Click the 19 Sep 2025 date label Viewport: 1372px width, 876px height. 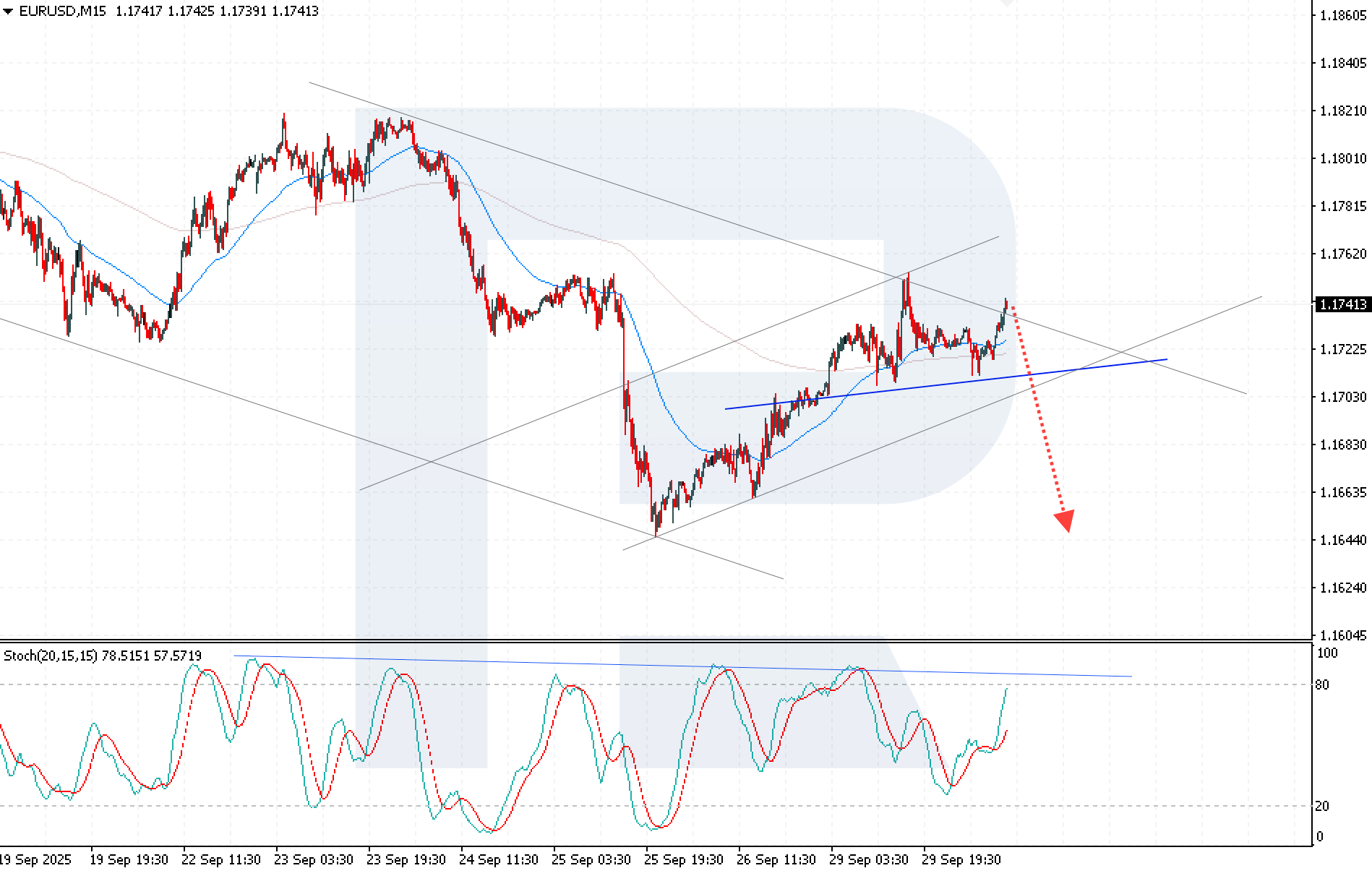35,859
